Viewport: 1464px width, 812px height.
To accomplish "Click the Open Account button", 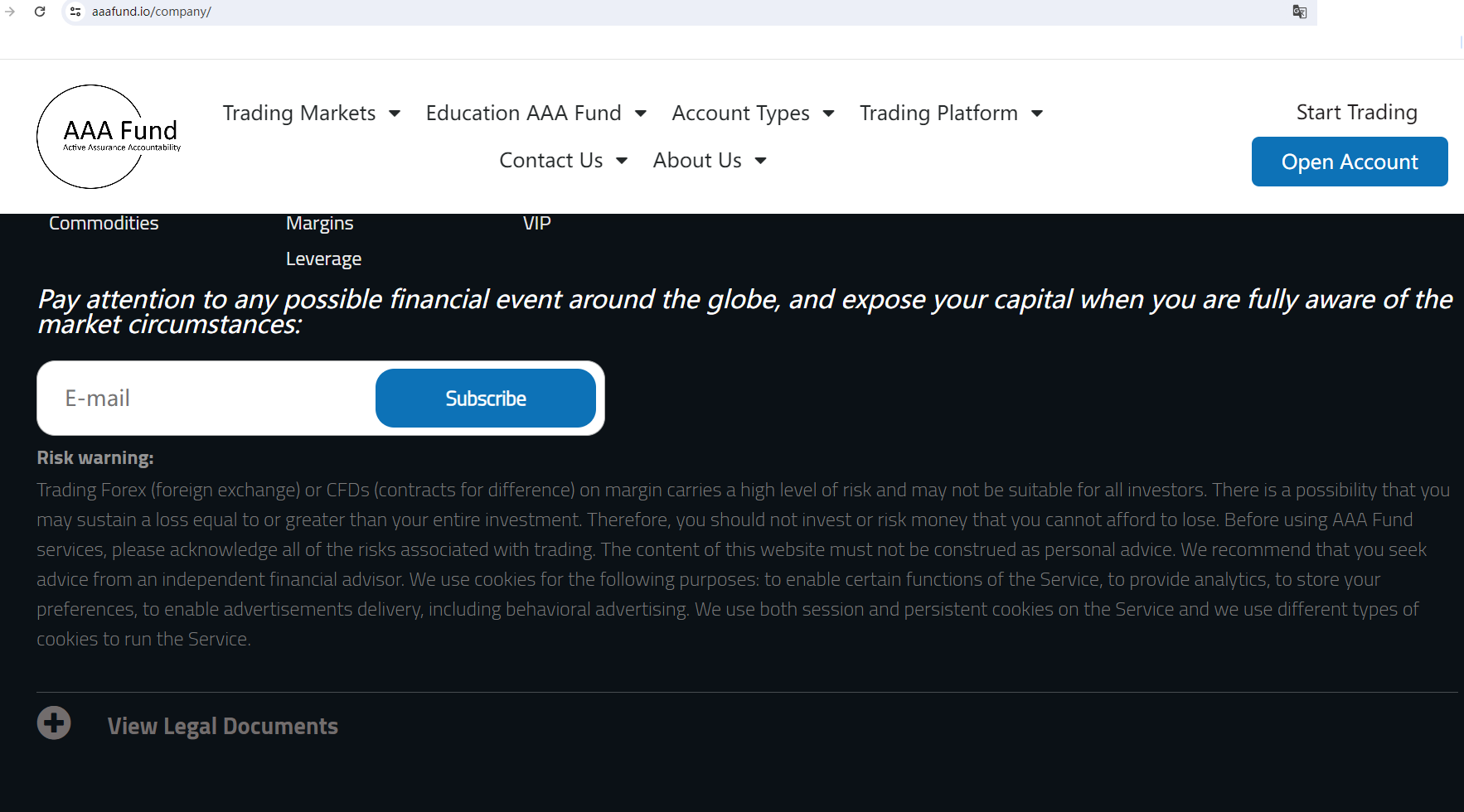I will click(1349, 162).
